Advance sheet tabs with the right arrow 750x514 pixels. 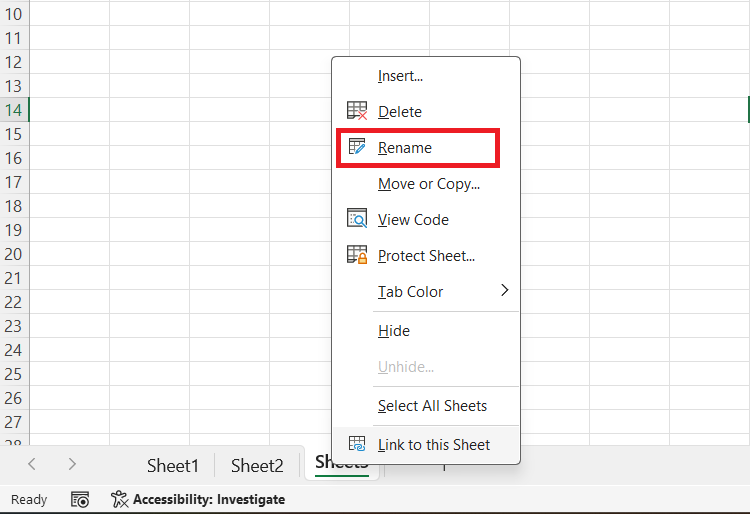coord(72,464)
